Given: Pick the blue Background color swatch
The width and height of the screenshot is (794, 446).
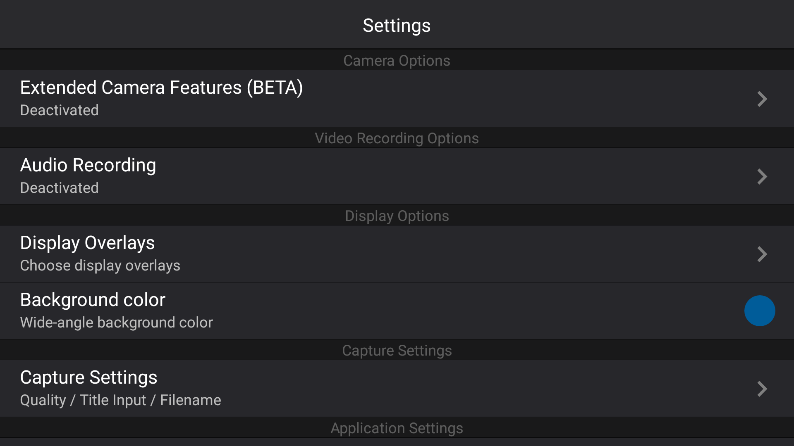Looking at the screenshot, I should 760,311.
